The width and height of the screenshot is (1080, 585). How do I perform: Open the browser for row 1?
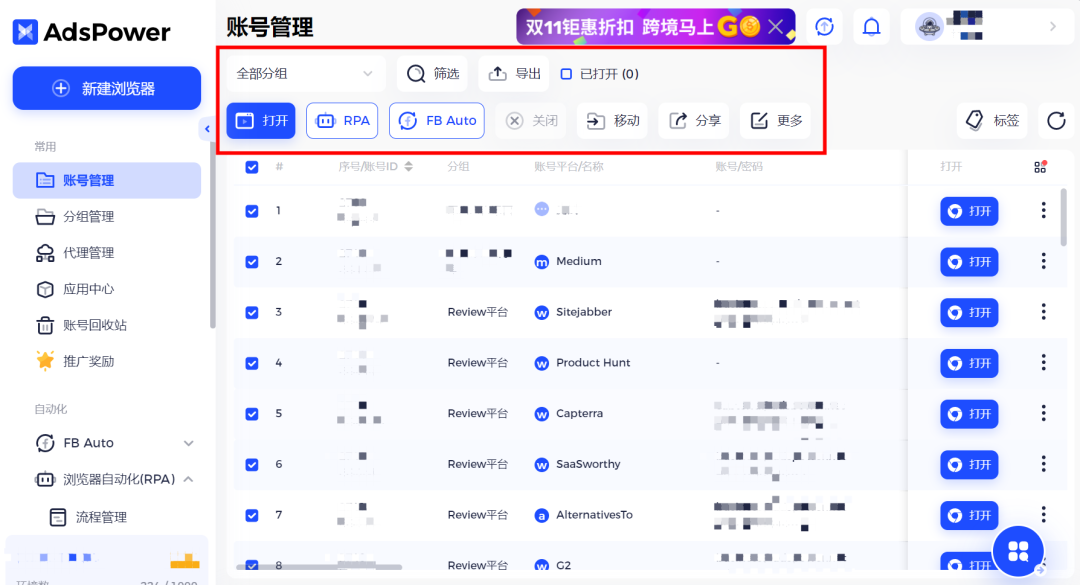click(969, 211)
